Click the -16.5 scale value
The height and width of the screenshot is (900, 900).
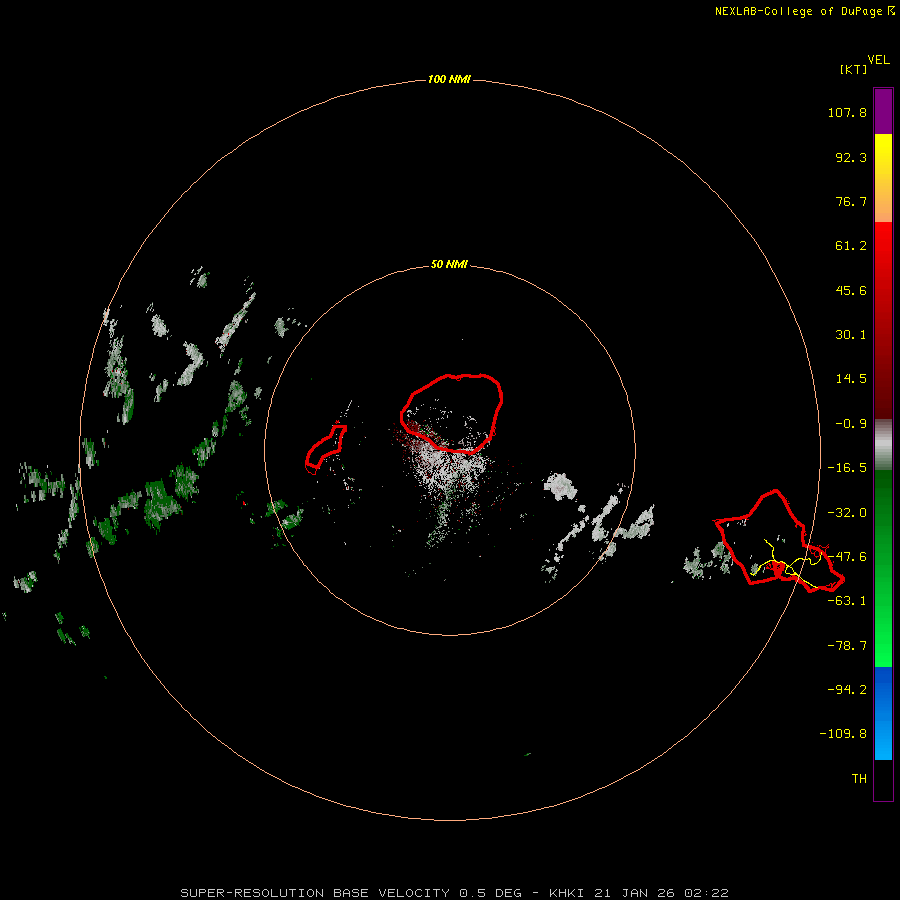(847, 468)
